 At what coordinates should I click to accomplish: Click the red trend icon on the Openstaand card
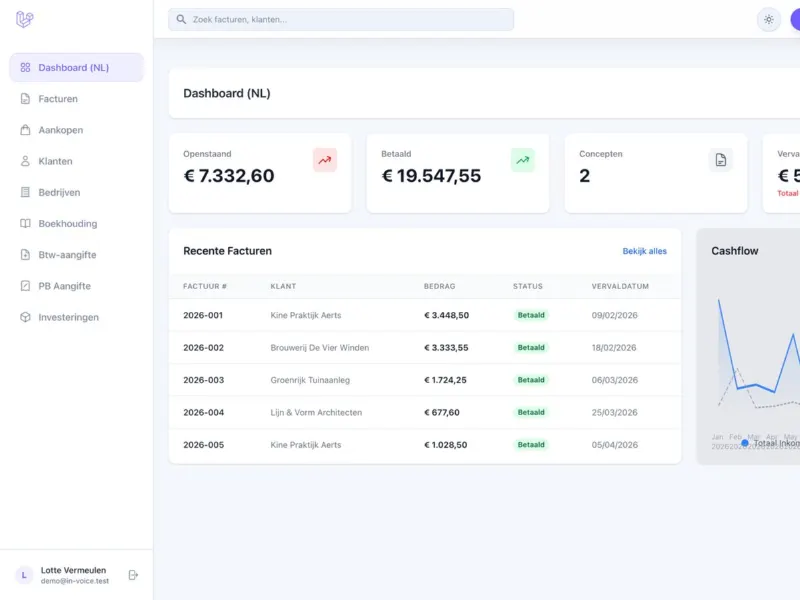point(325,160)
